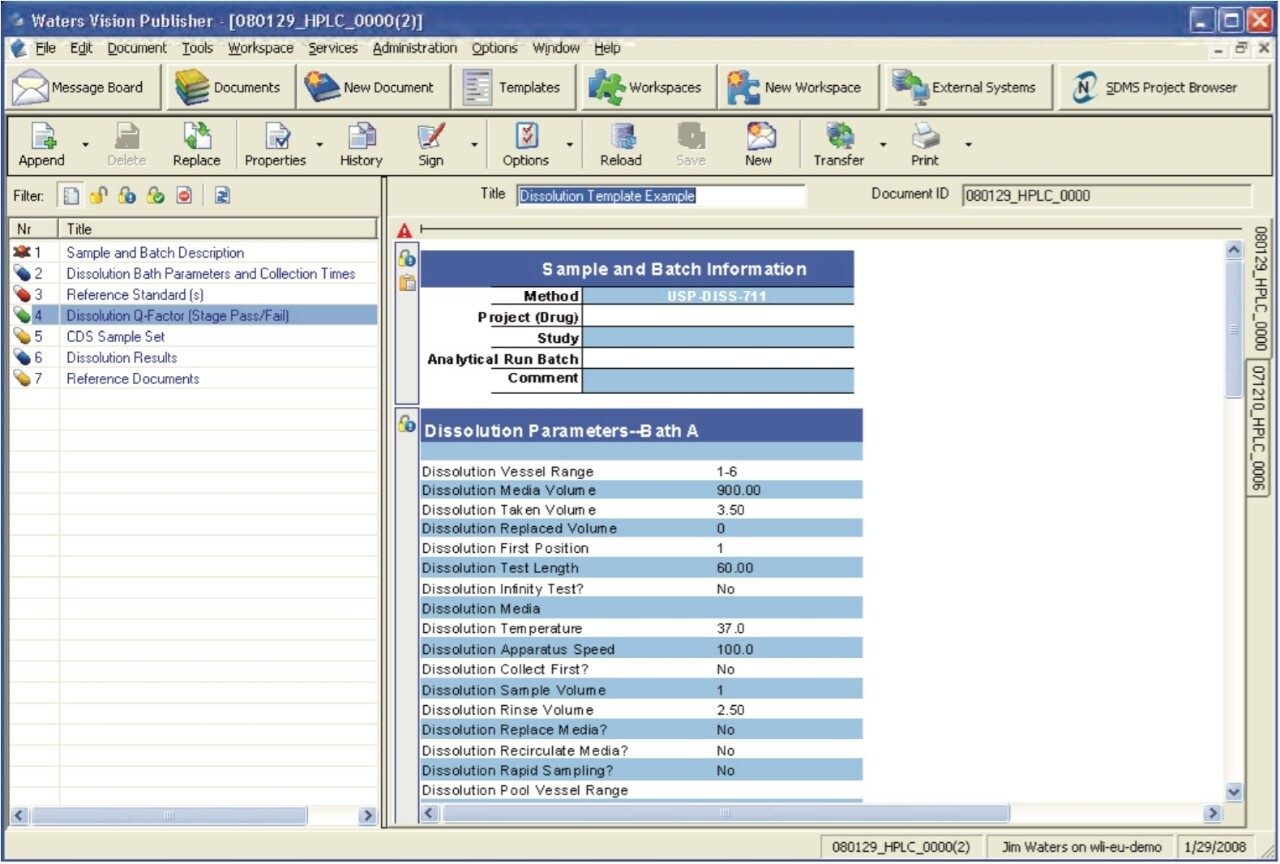Open the Properties dropdown arrow
Viewport: 1280px width, 864px height.
[x=320, y=145]
